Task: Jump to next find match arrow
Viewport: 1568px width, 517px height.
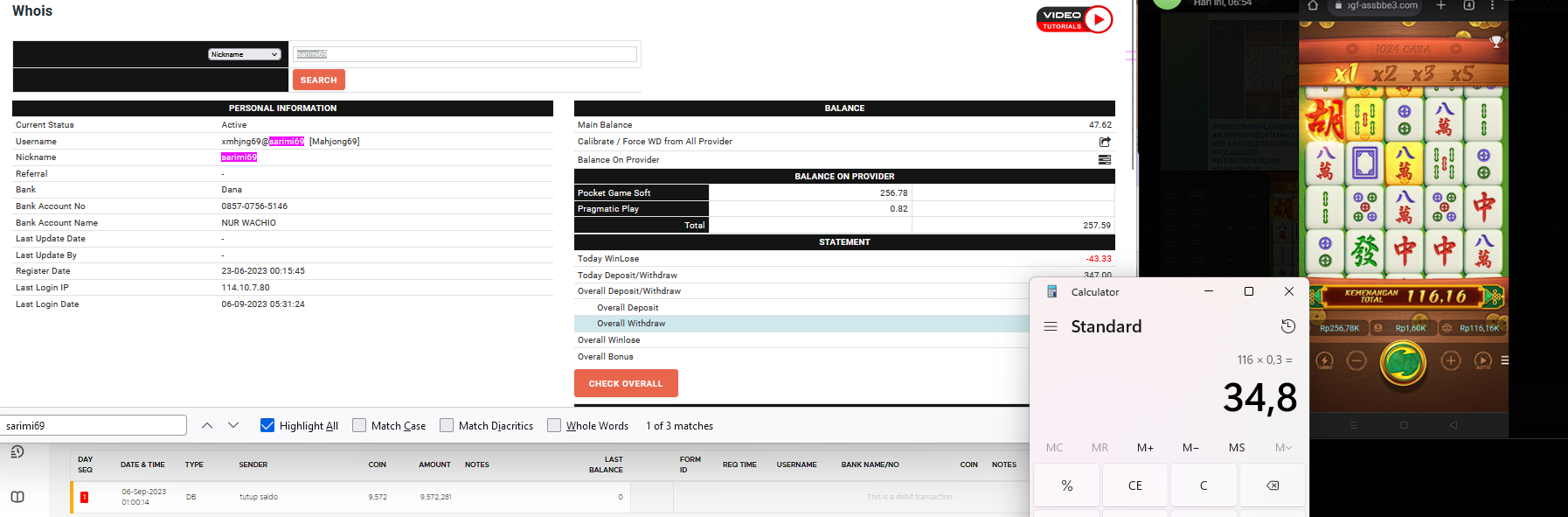Action: (x=233, y=425)
